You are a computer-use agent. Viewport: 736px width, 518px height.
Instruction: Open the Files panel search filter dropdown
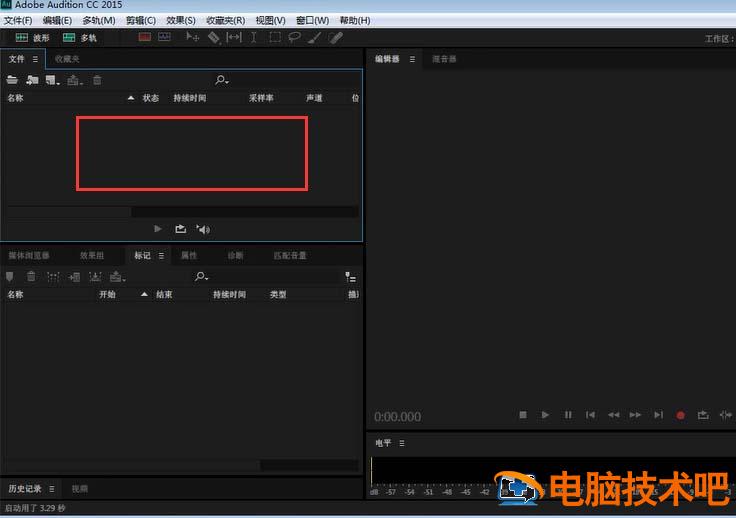click(x=222, y=80)
